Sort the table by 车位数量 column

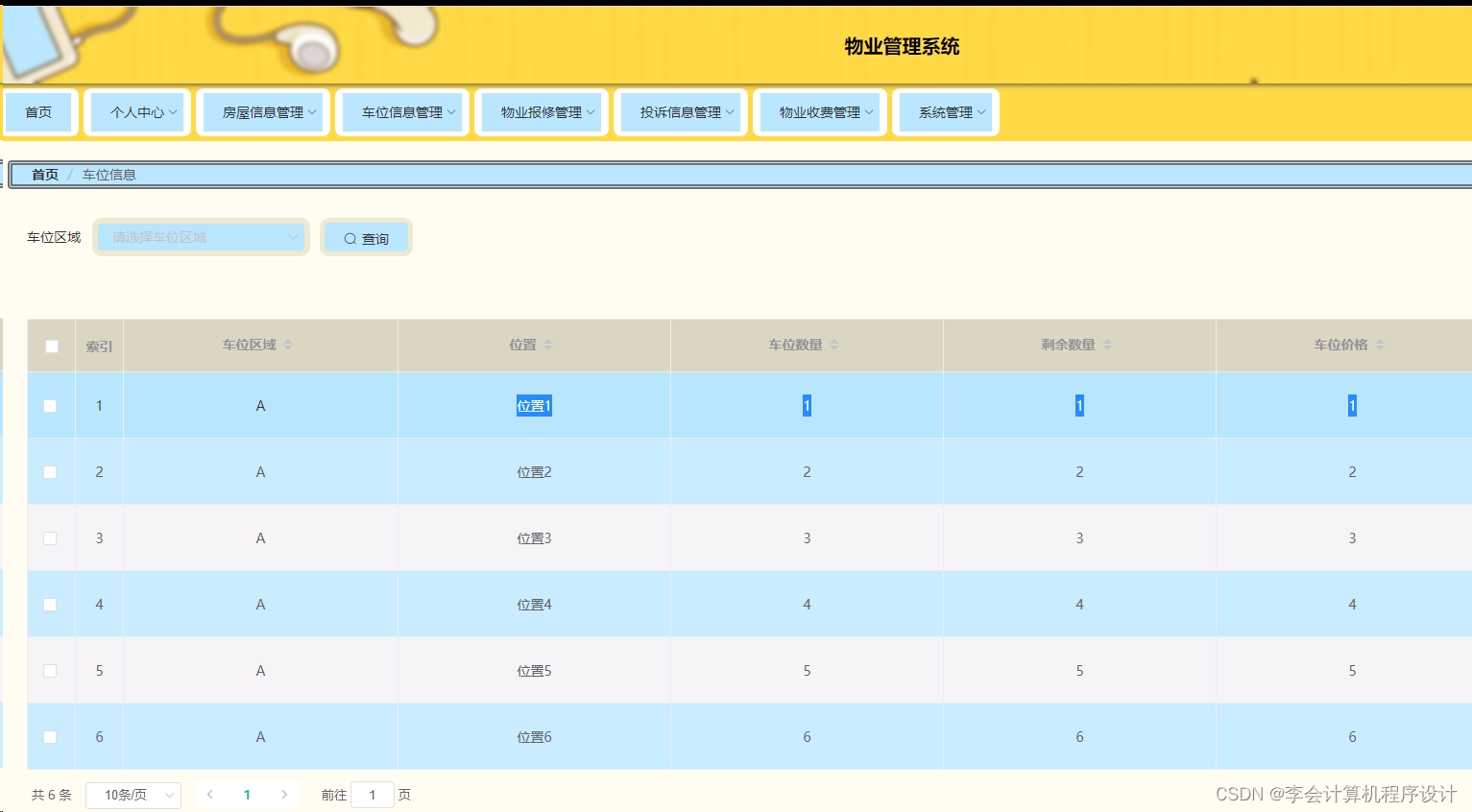pyautogui.click(x=833, y=344)
